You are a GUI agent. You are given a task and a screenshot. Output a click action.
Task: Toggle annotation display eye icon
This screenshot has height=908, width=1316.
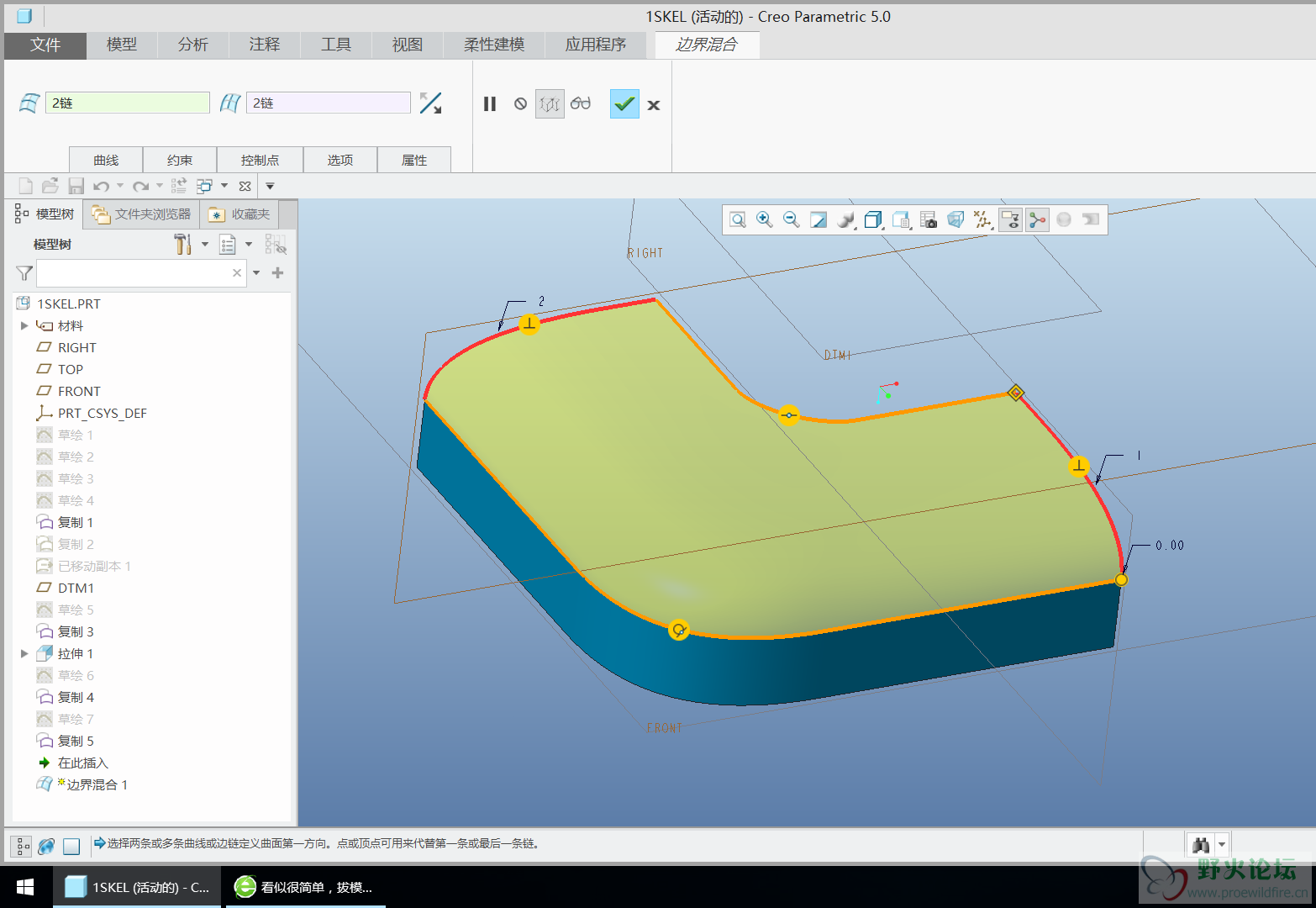click(x=1010, y=220)
